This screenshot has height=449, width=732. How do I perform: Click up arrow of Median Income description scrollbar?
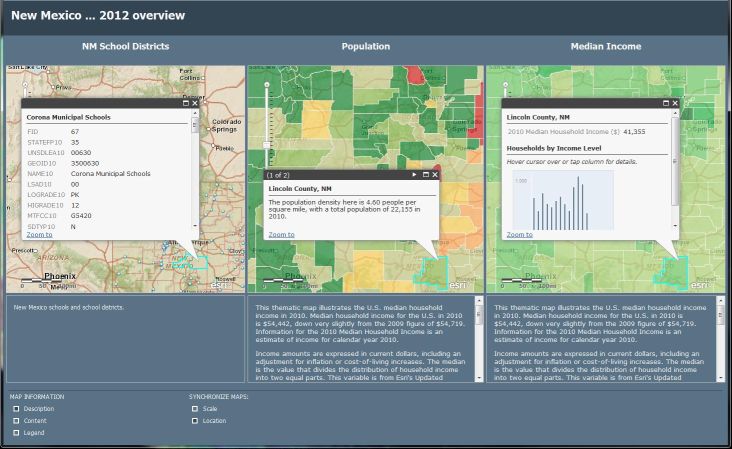click(720, 302)
